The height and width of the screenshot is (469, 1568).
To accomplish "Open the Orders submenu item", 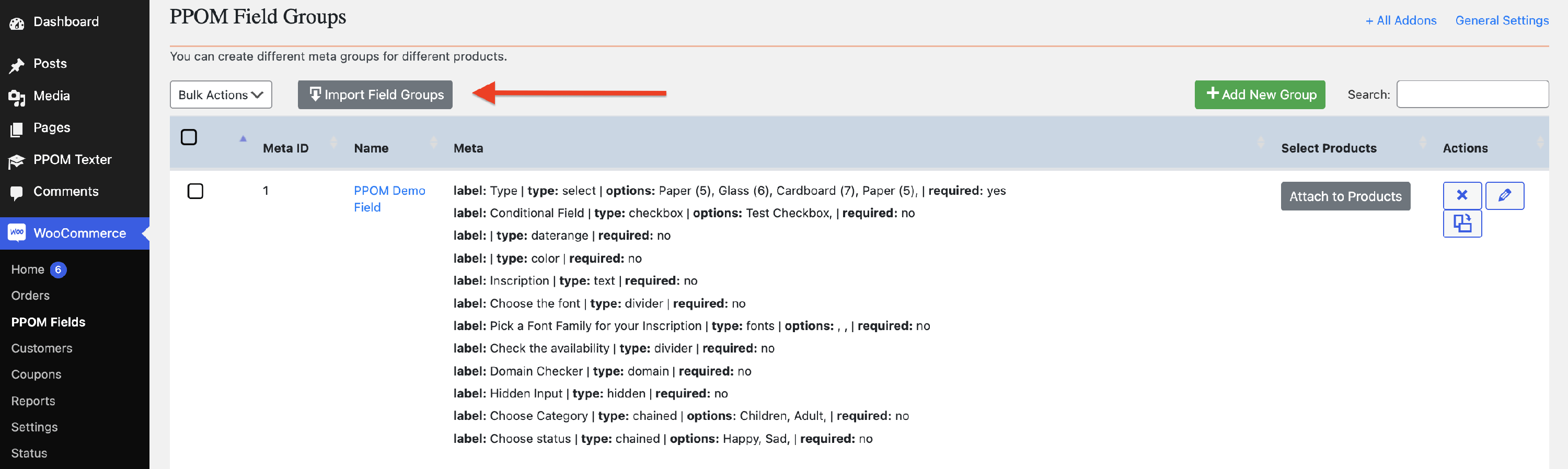I will click(30, 296).
